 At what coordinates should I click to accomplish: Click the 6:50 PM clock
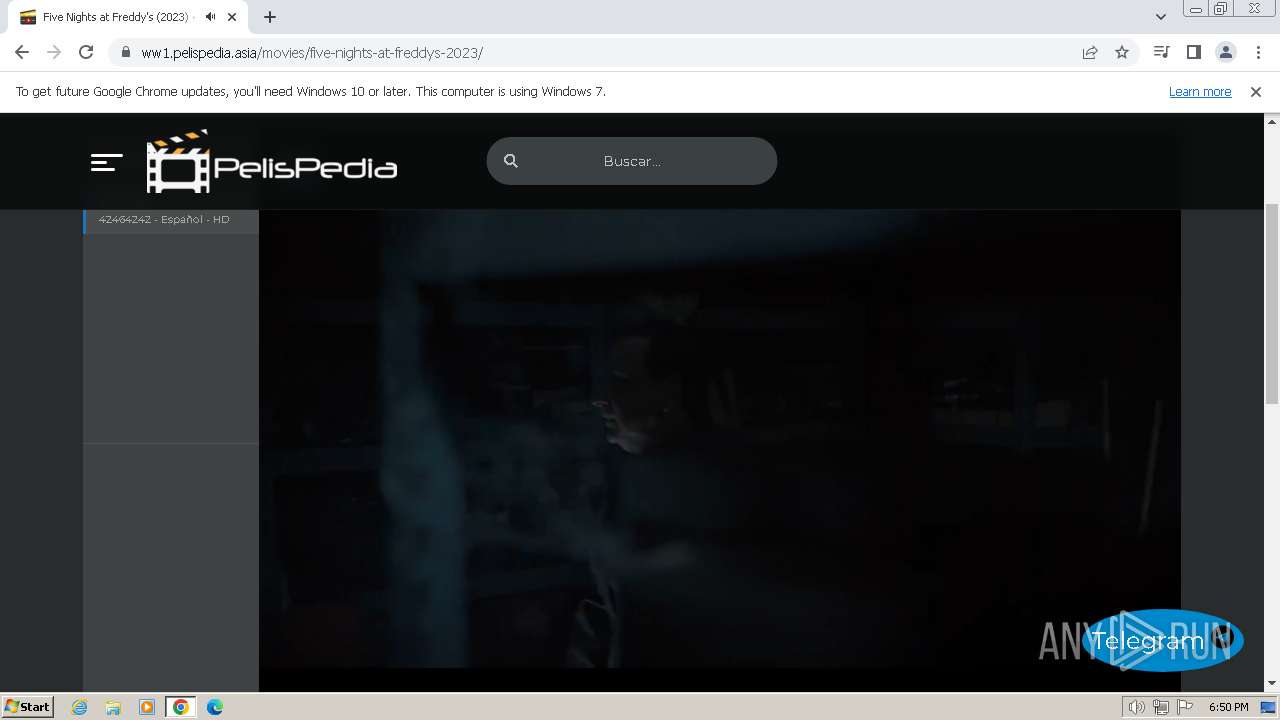(1228, 707)
